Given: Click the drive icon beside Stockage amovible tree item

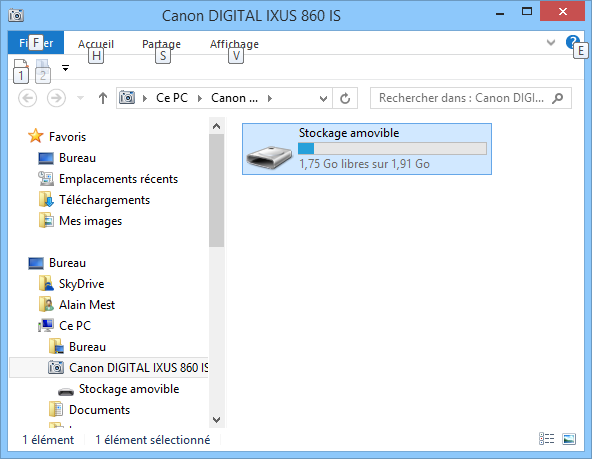Looking at the screenshot, I should point(66,391).
